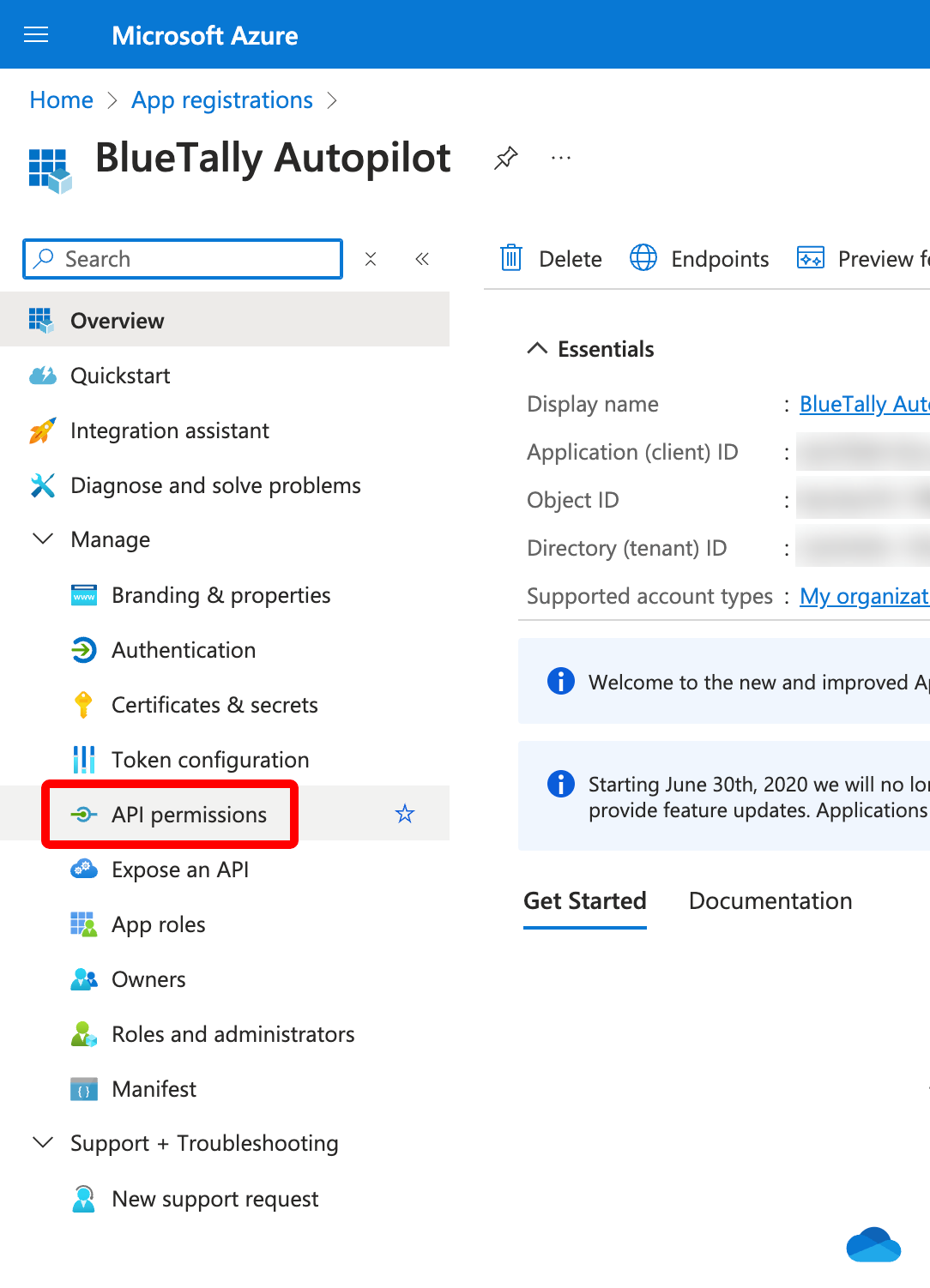Open the Authentication settings
The image size is (930, 1288).
[x=225, y=650]
